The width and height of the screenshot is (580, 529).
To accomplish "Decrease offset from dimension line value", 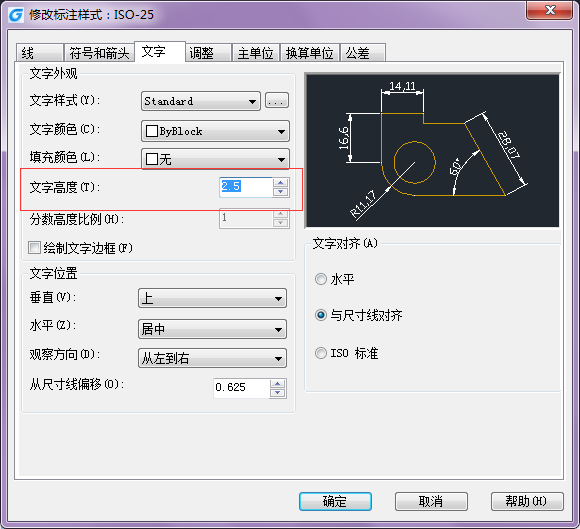I will pyautogui.click(x=278, y=393).
